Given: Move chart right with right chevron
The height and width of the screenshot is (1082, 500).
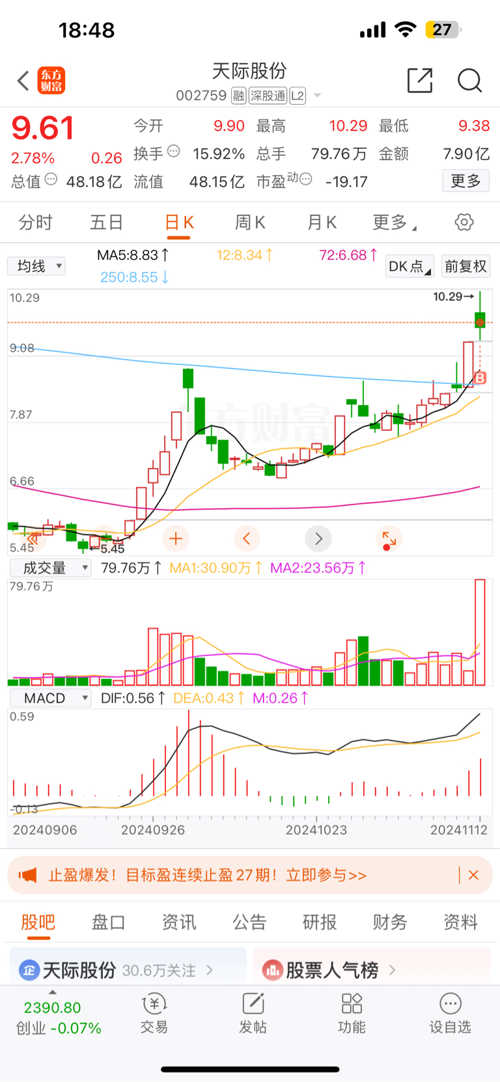Looking at the screenshot, I should tap(318, 538).
